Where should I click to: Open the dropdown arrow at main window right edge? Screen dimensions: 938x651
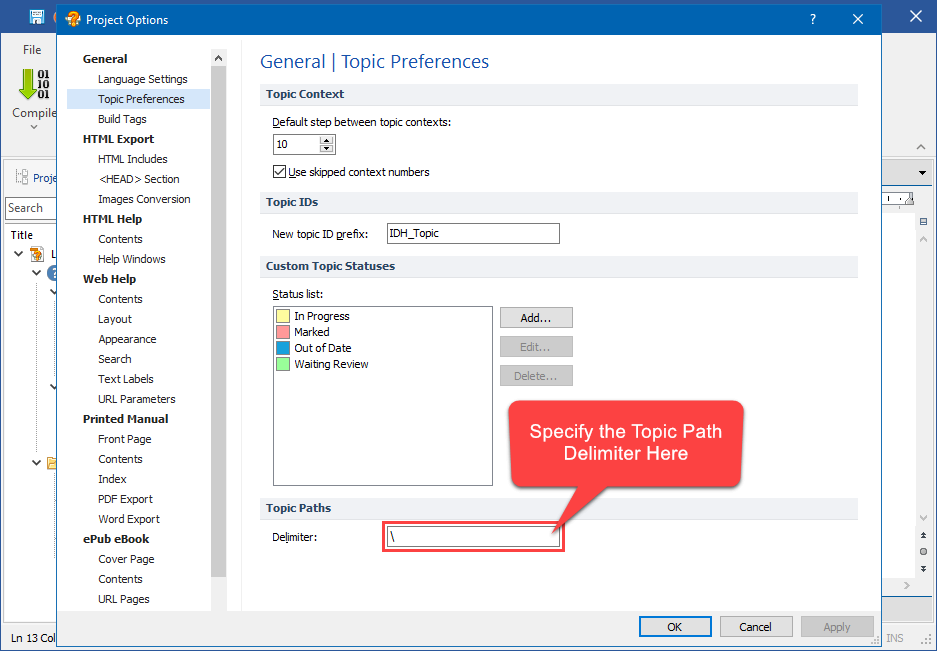tap(922, 174)
